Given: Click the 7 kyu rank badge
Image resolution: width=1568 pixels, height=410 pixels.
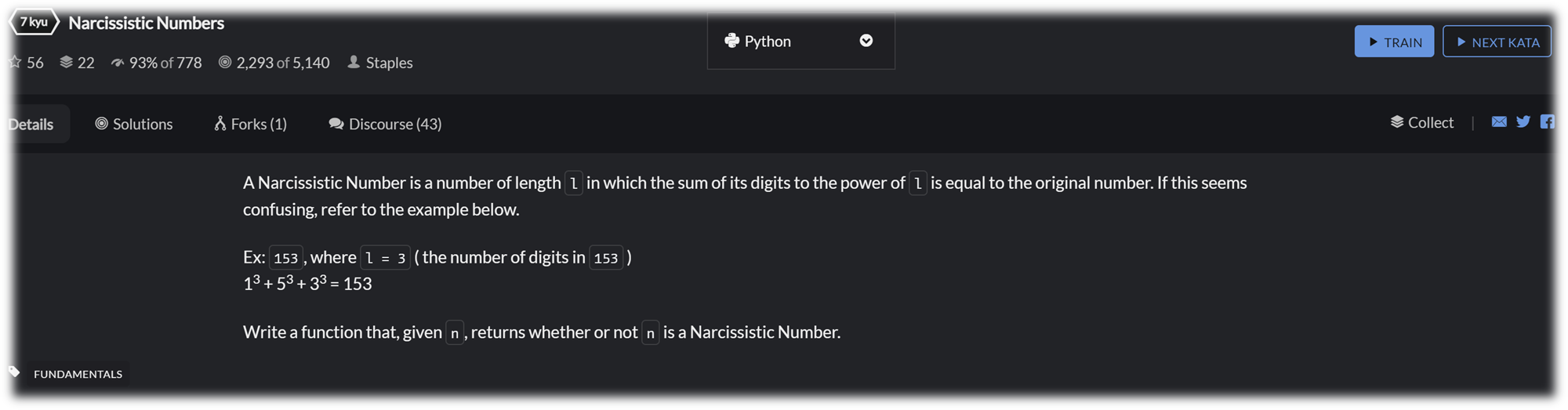Looking at the screenshot, I should click(x=34, y=22).
